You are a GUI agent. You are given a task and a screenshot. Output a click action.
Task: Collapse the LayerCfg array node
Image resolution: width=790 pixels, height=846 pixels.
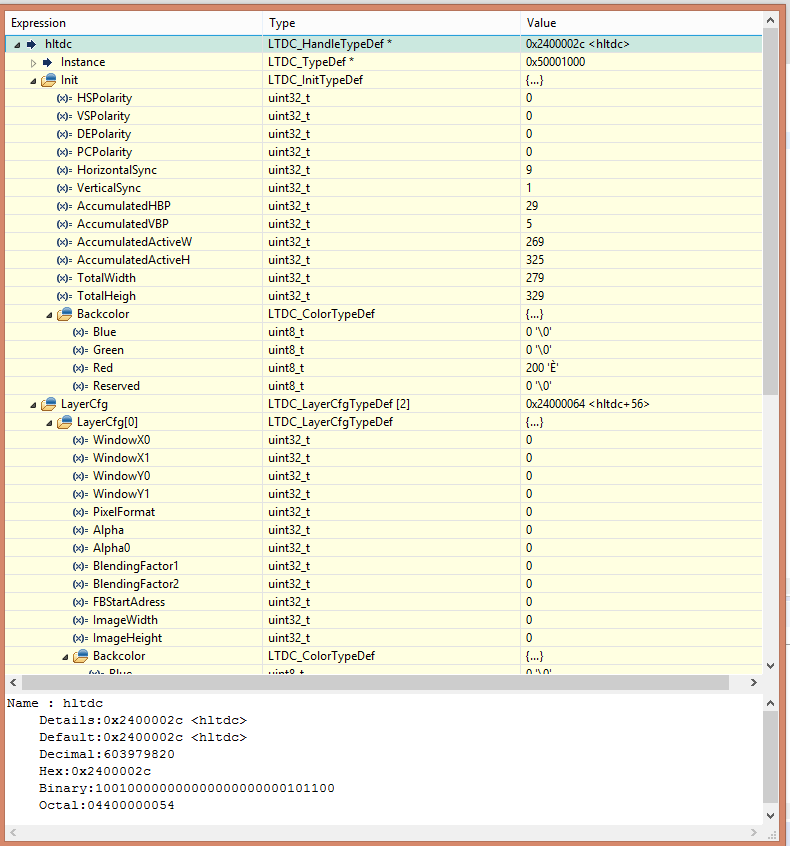33,405
